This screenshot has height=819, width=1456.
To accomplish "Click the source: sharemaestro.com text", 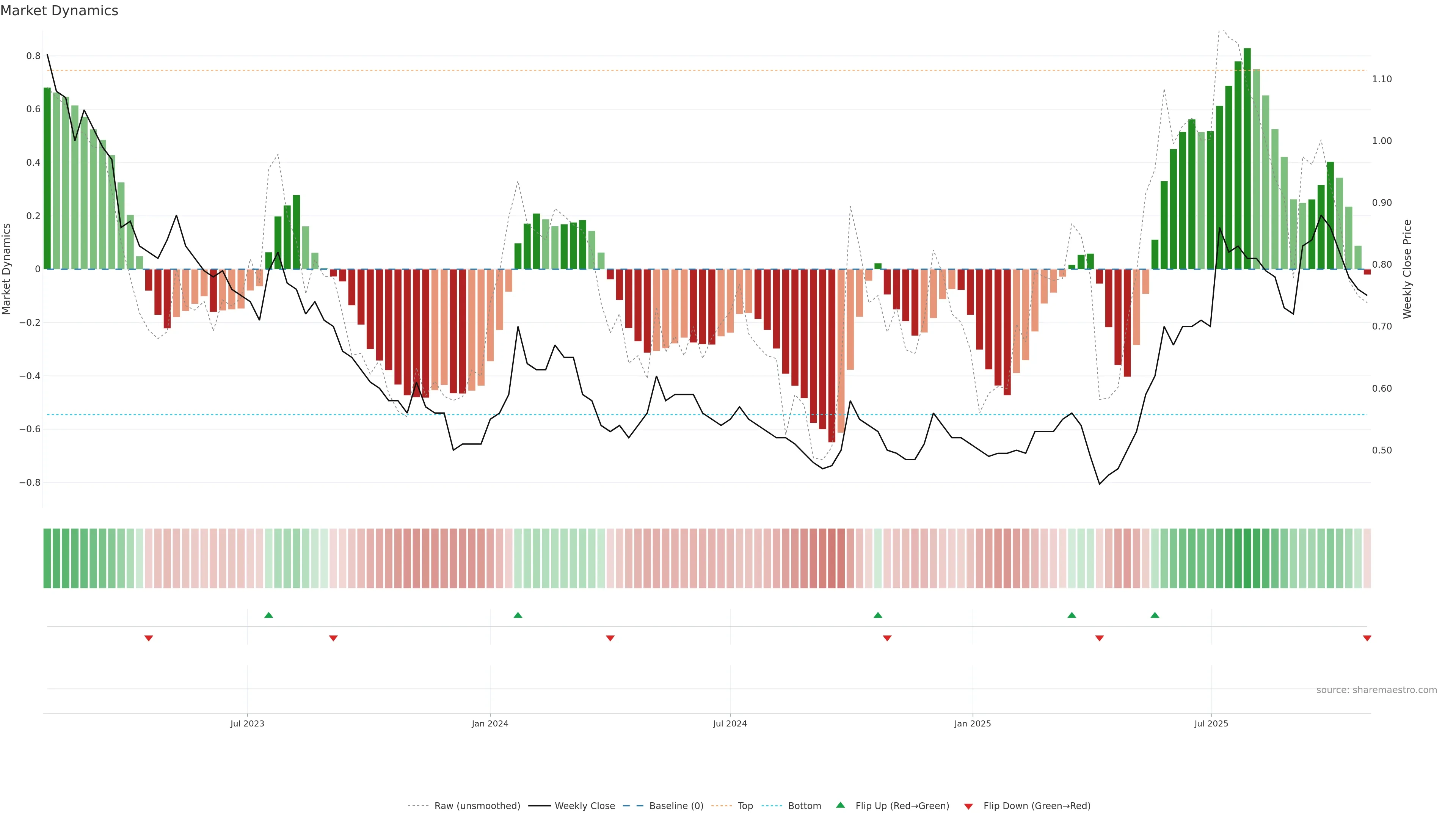I will coord(1376,690).
